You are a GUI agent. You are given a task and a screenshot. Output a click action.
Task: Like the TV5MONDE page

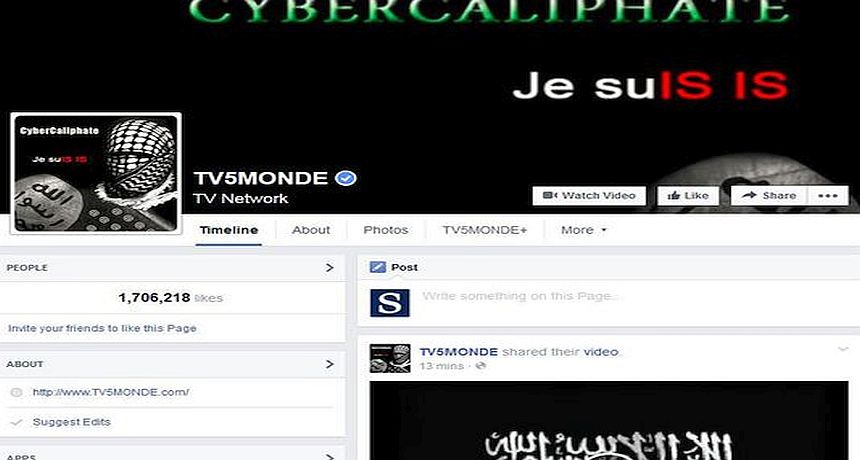pyautogui.click(x=688, y=196)
